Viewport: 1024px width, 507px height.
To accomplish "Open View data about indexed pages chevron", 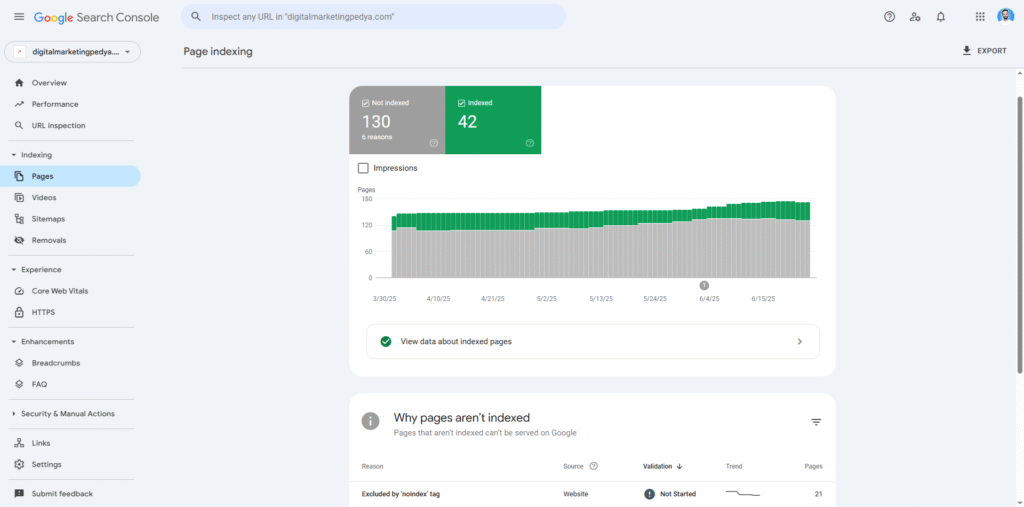I will pyautogui.click(x=800, y=342).
